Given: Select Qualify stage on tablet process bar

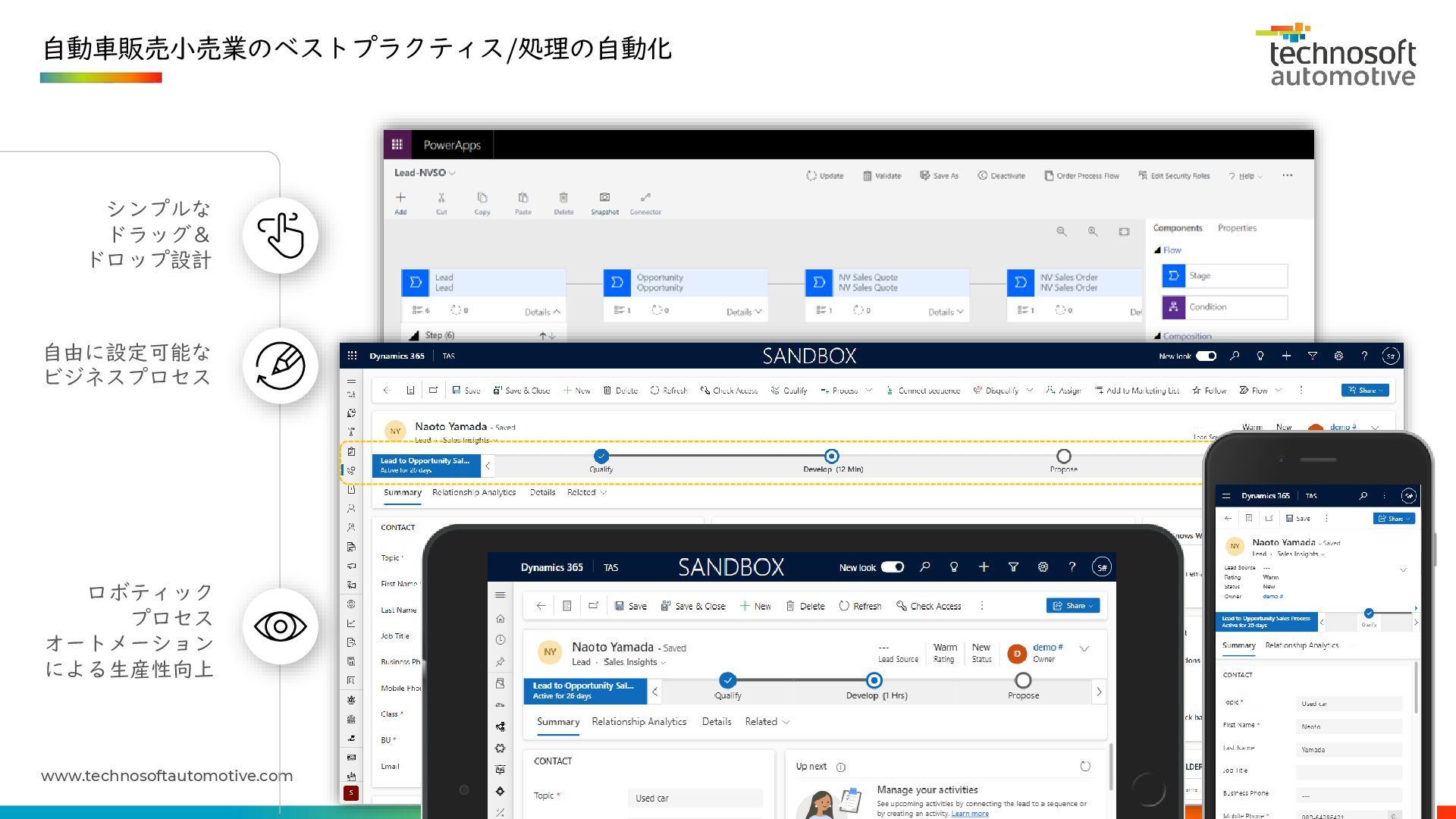Looking at the screenshot, I should click(727, 680).
